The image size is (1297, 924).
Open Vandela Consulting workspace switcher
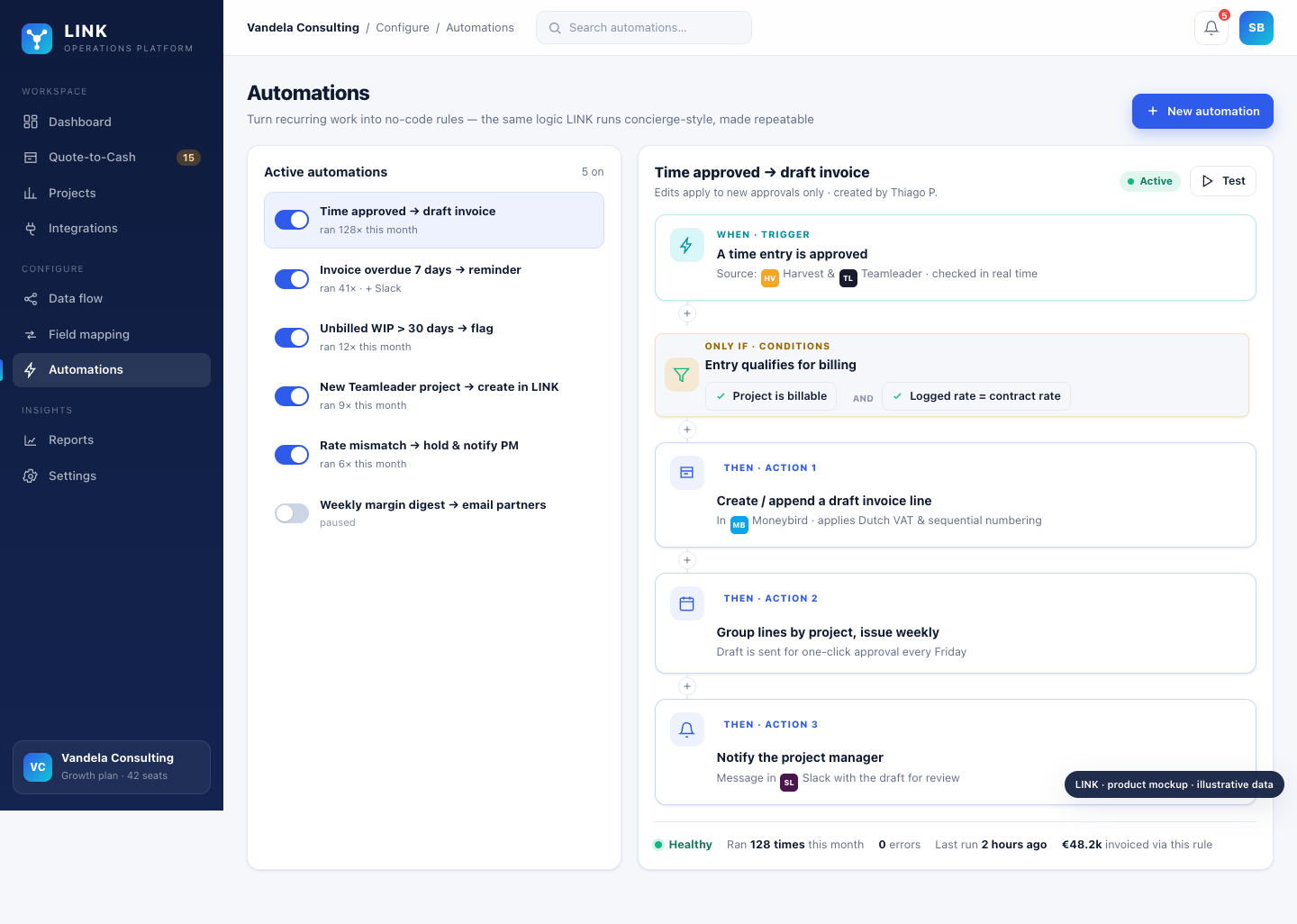(112, 767)
